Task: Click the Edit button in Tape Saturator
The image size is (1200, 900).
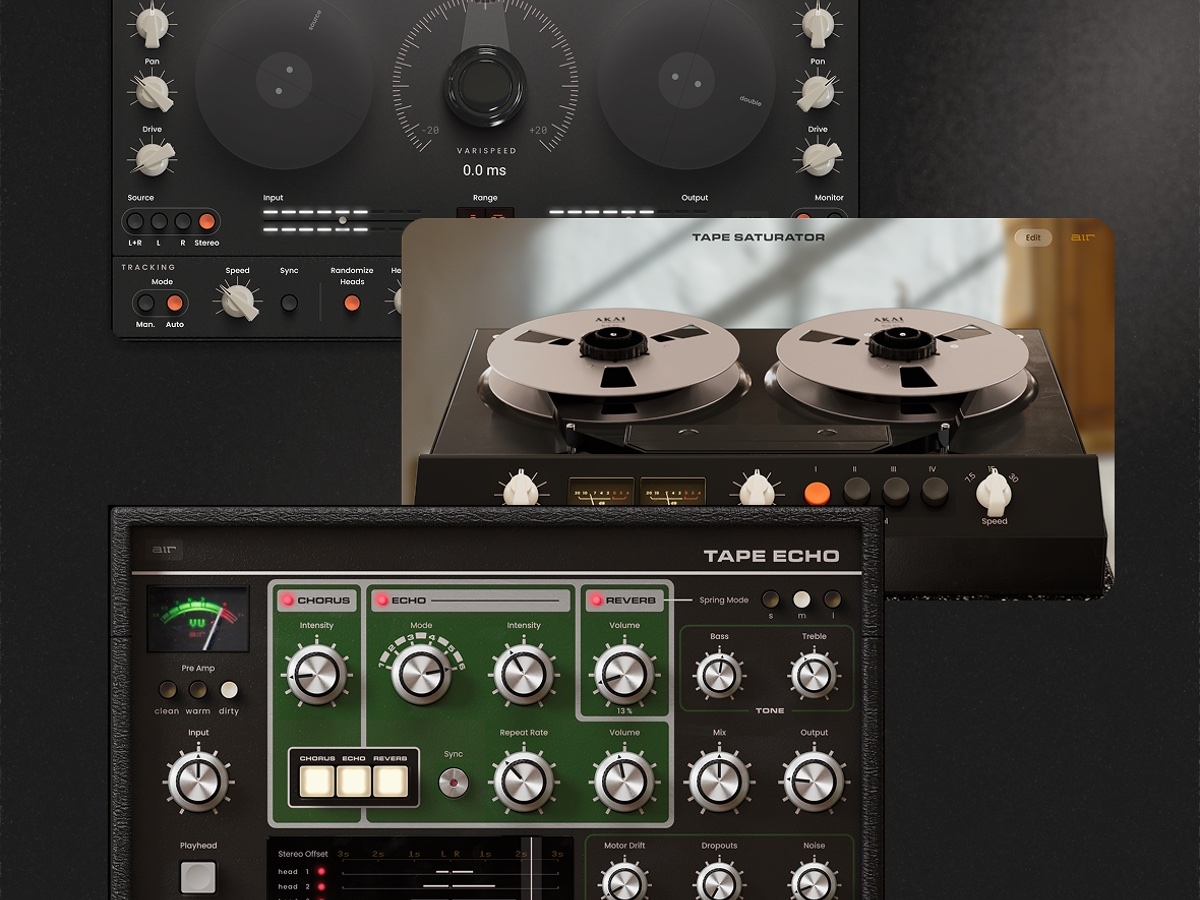Action: [x=1033, y=238]
